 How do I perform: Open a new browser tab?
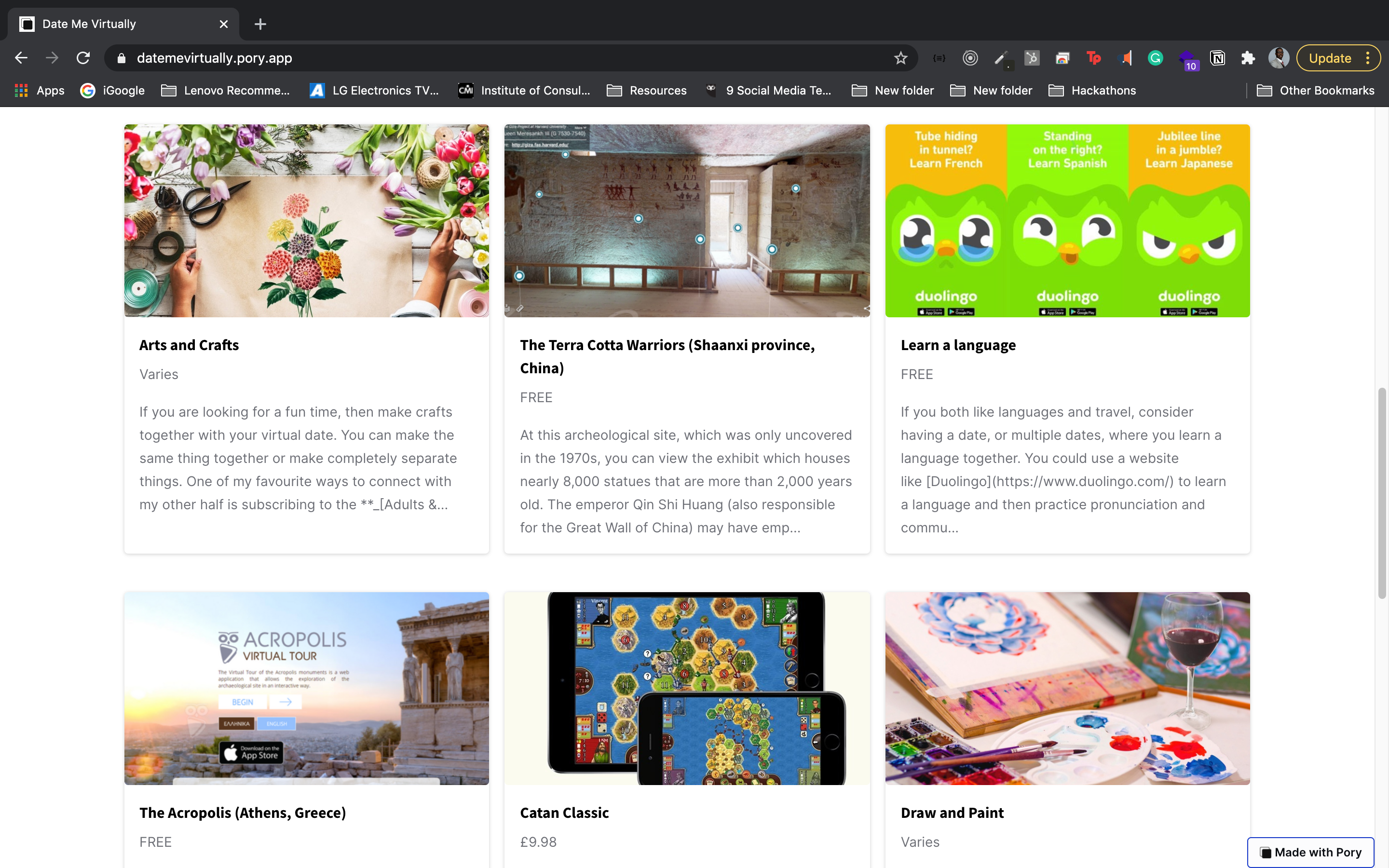(x=260, y=24)
